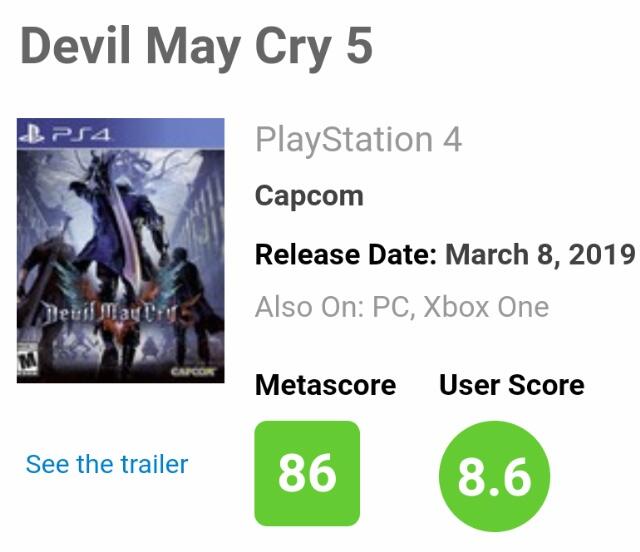Screen dimensions: 640x552
Task: Switch to the PC version link
Action: point(391,306)
